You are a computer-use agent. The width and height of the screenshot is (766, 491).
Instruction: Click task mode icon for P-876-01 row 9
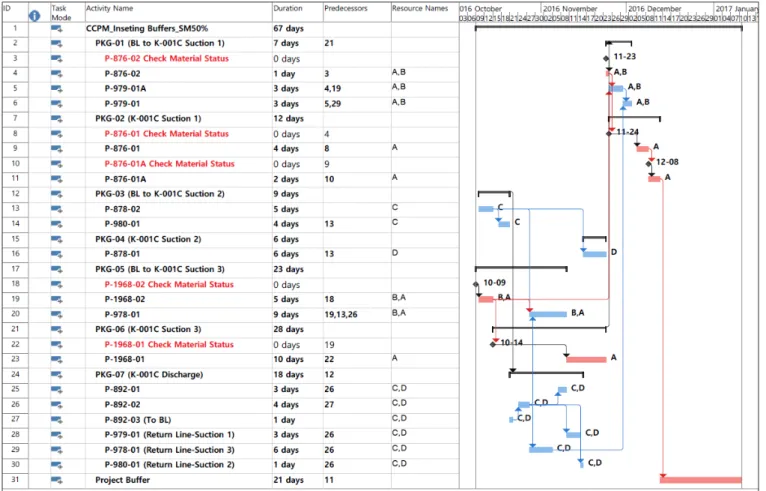pyautogui.click(x=57, y=149)
